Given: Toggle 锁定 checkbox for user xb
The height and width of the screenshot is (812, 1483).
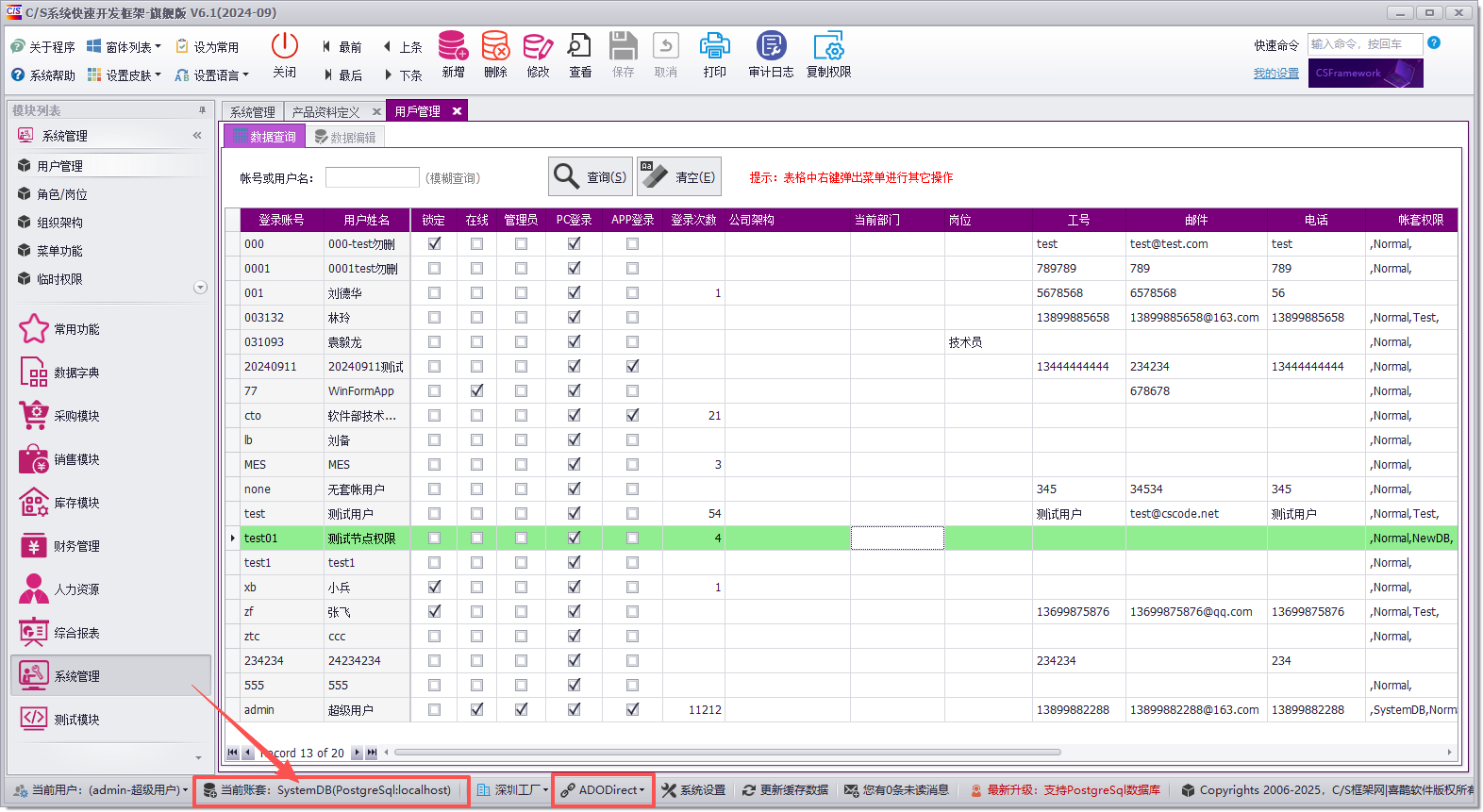Looking at the screenshot, I should tap(434, 587).
